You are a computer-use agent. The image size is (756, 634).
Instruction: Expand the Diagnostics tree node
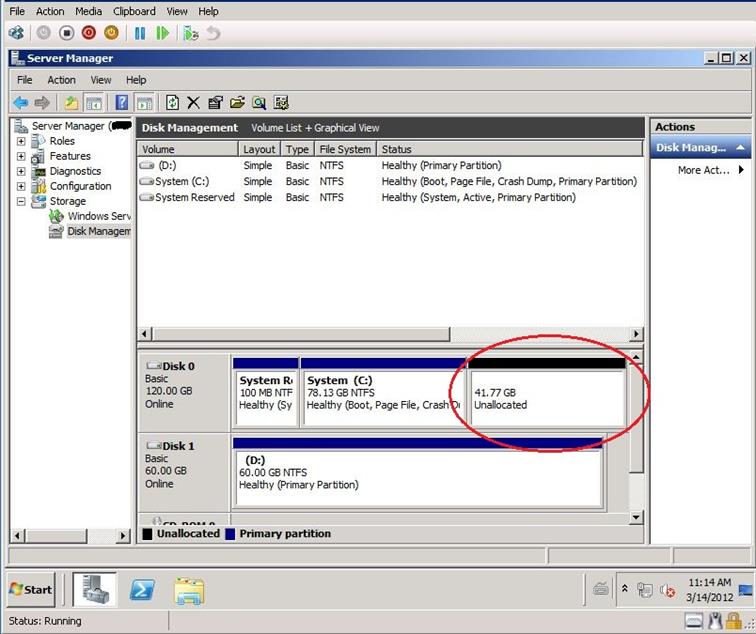[21, 172]
